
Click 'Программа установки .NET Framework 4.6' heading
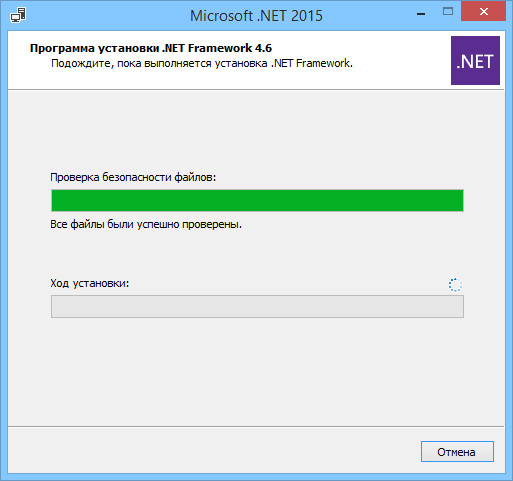[x=151, y=48]
